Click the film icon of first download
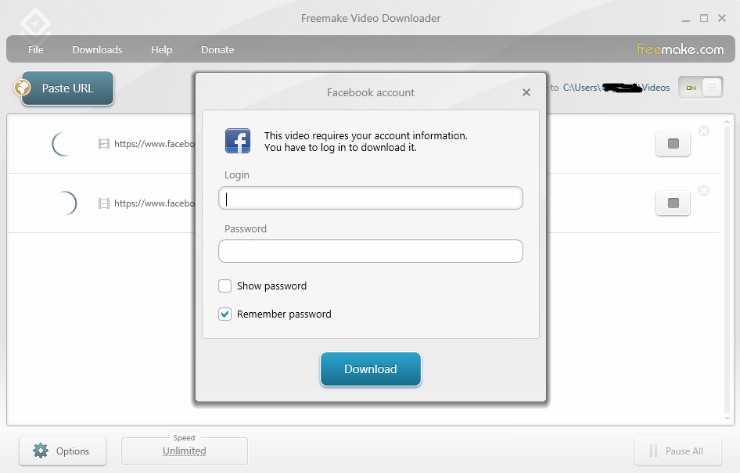Image resolution: width=740 pixels, height=473 pixels. pyautogui.click(x=104, y=144)
